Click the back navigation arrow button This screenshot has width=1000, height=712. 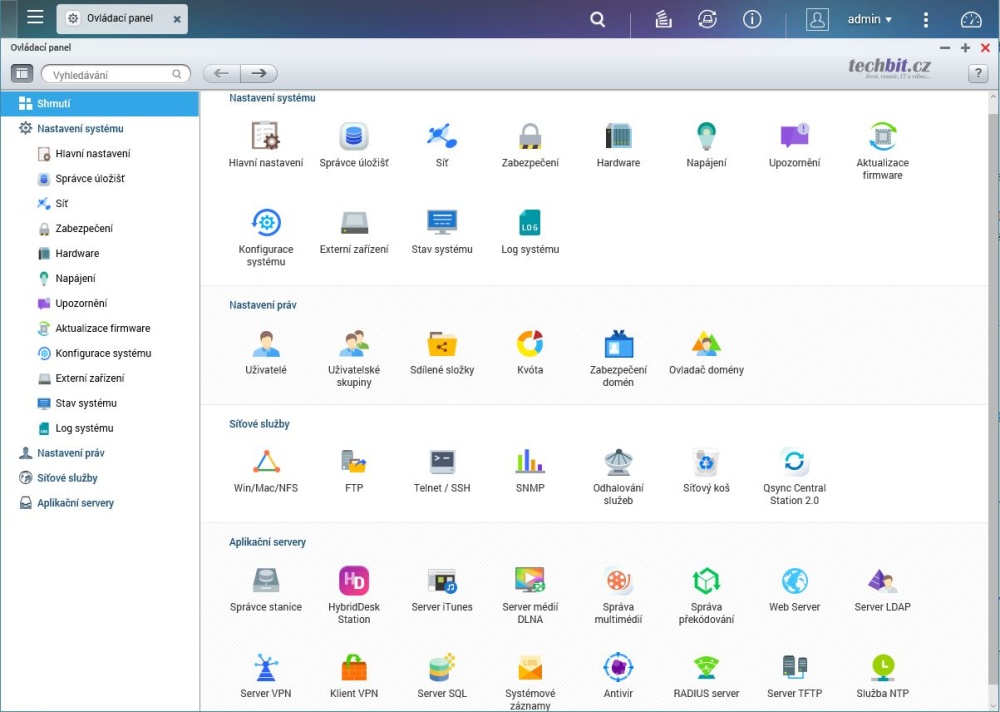(x=222, y=74)
